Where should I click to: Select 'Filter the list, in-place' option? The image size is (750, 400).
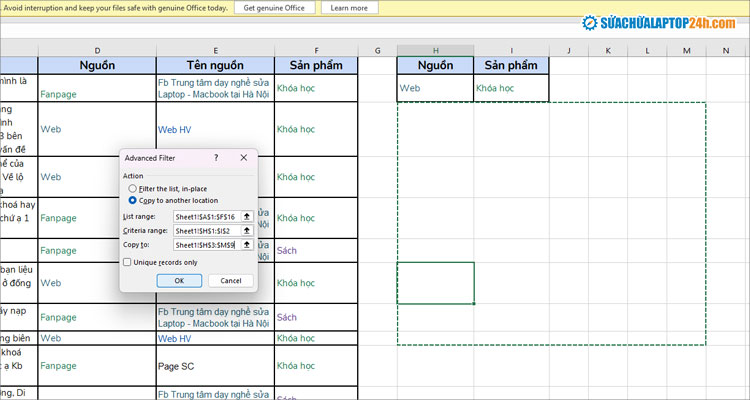coord(133,188)
